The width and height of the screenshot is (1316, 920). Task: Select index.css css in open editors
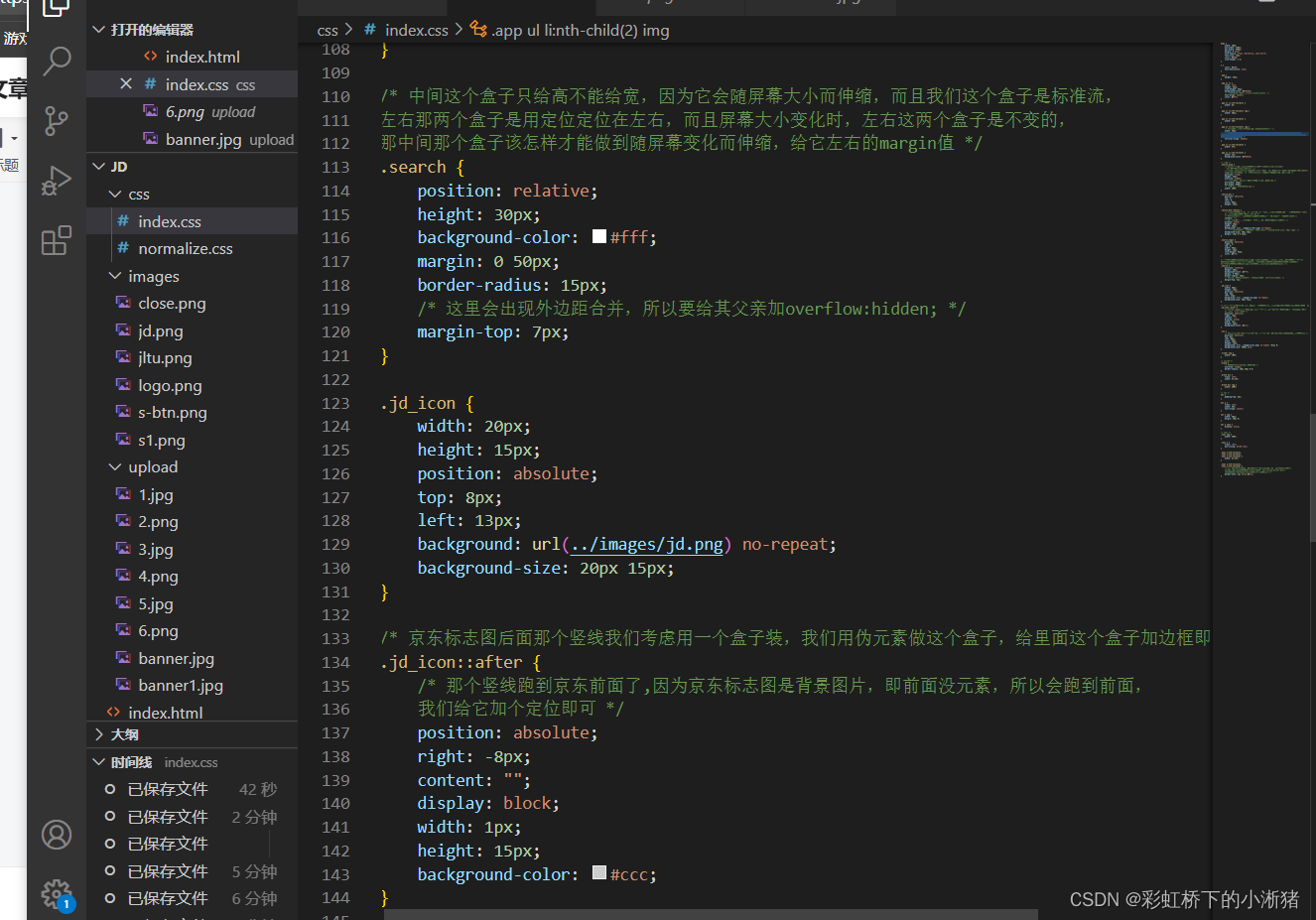tap(192, 84)
